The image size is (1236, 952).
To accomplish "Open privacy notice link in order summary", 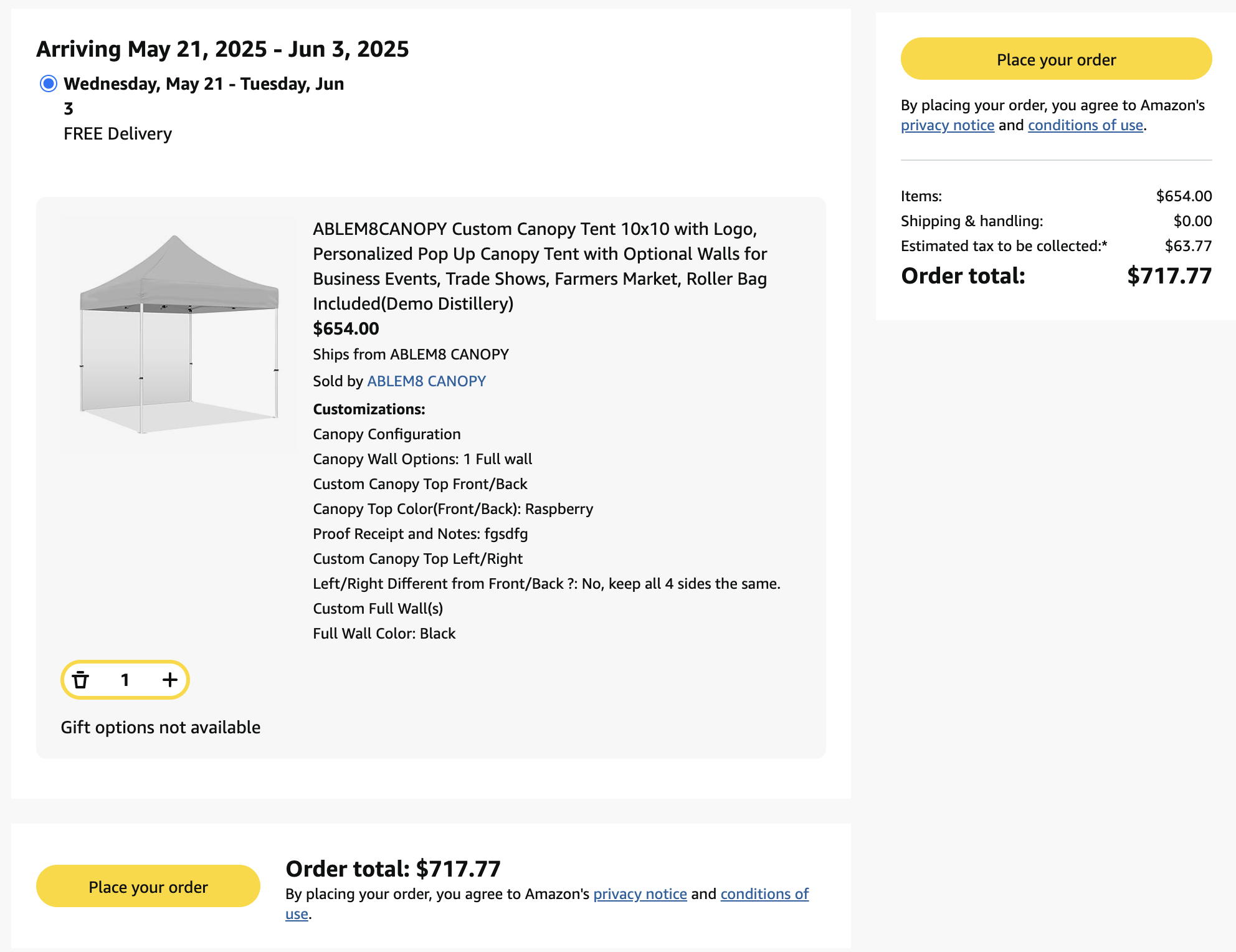I will click(x=947, y=125).
